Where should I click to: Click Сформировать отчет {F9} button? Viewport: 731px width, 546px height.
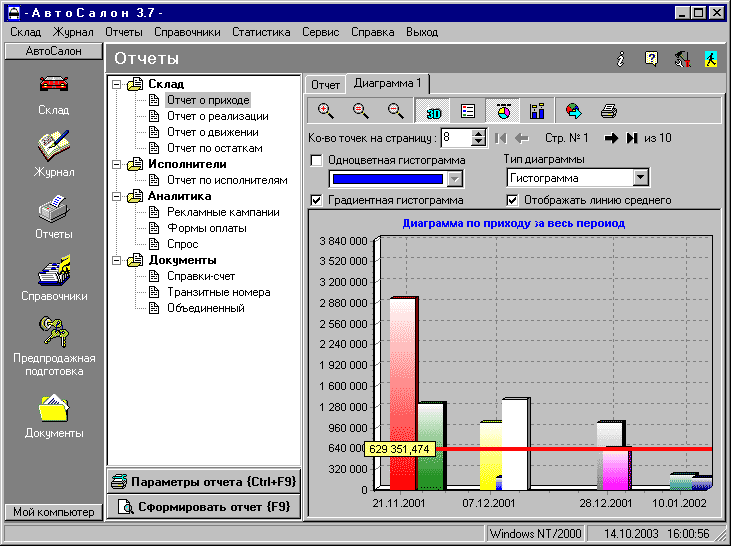point(203,507)
